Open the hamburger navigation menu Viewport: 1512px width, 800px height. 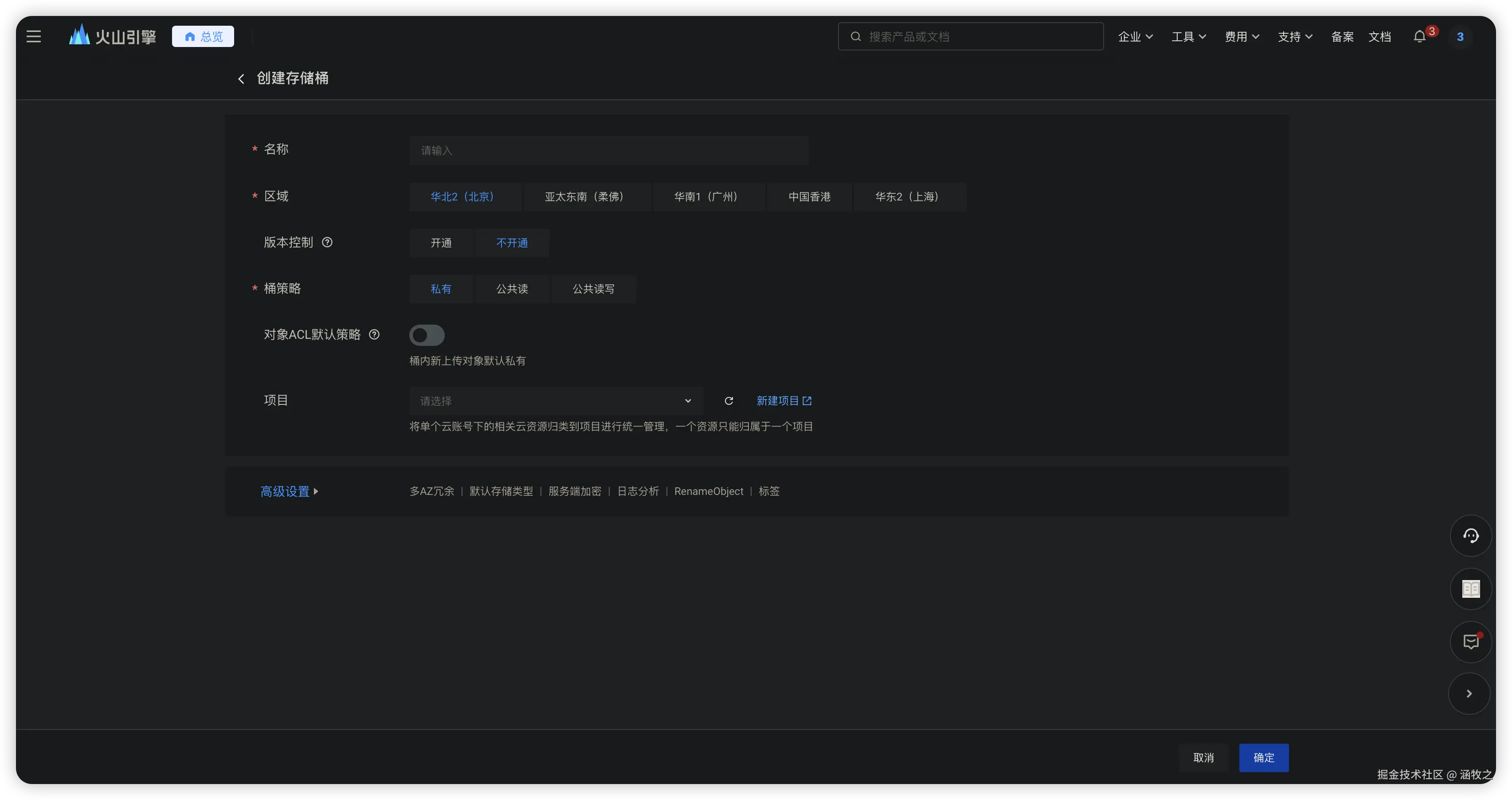click(x=33, y=36)
